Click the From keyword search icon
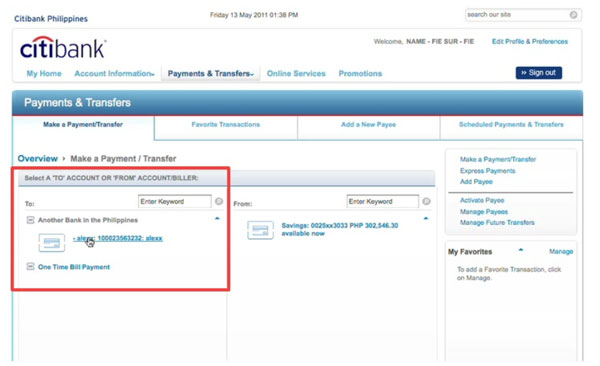 pos(426,201)
